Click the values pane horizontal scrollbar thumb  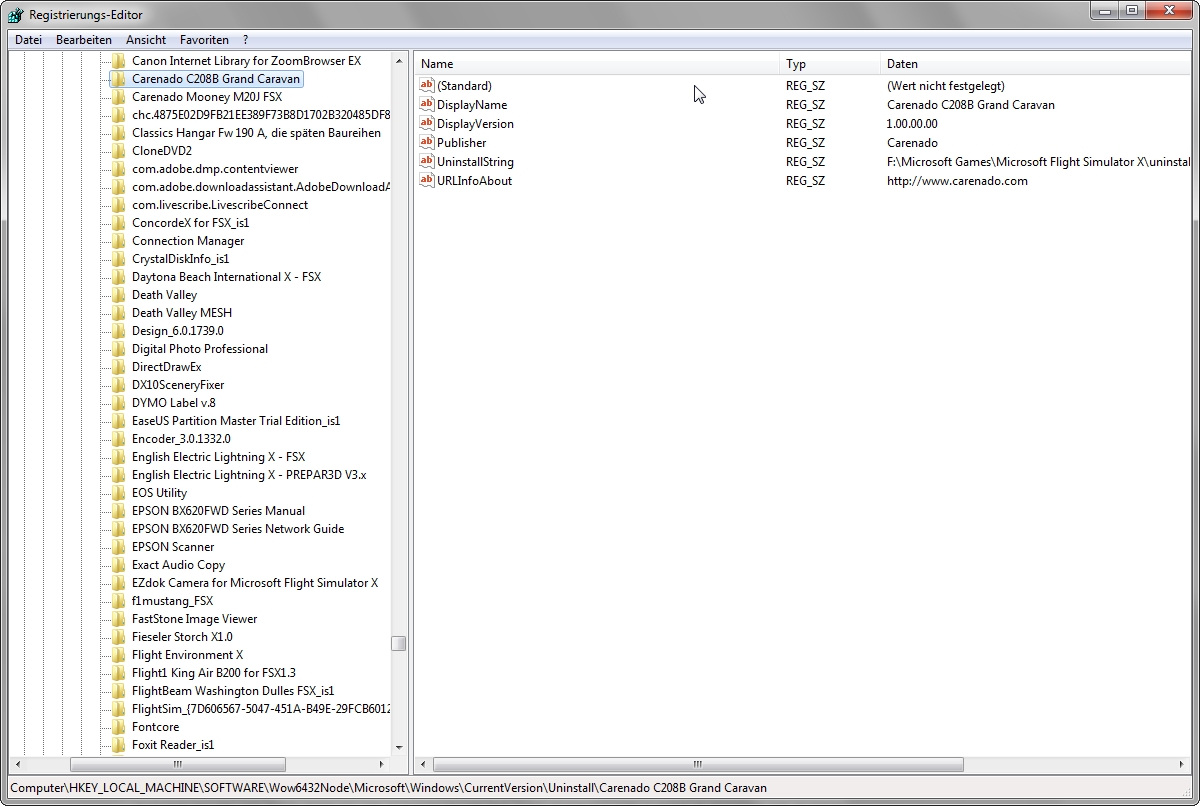point(697,765)
